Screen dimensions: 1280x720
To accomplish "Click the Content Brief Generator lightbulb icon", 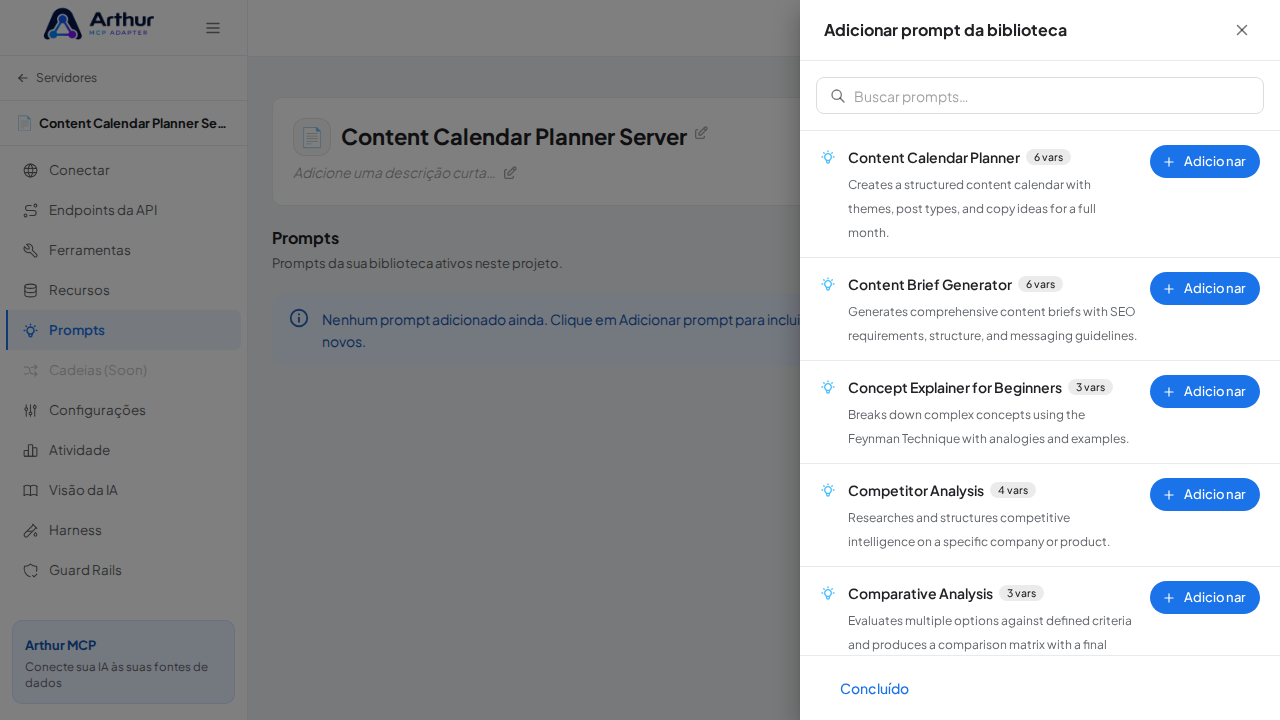I will (x=828, y=284).
